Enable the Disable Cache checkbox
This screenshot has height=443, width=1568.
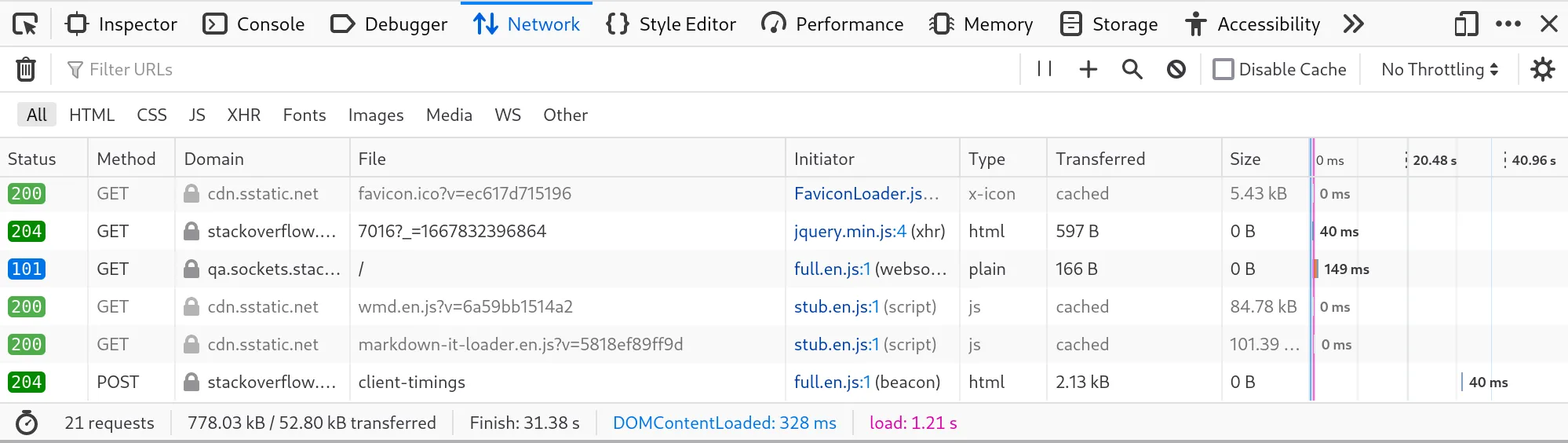coord(1223,69)
